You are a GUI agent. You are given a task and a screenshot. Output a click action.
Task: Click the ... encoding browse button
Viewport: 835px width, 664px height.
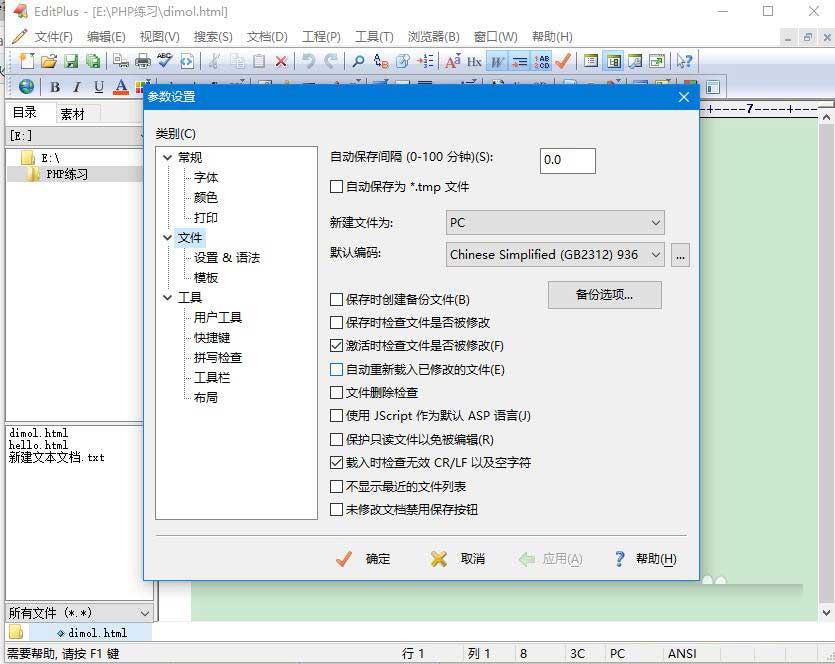[x=680, y=256]
